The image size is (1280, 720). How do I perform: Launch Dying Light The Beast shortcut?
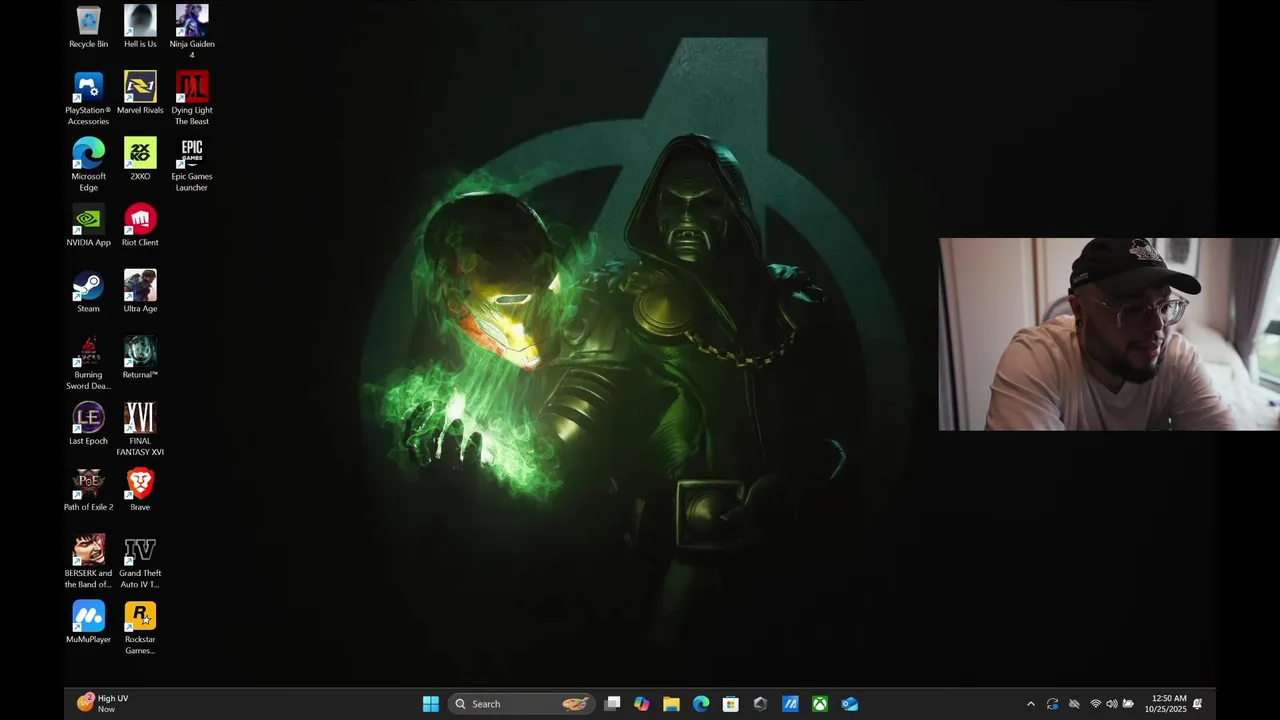click(192, 98)
